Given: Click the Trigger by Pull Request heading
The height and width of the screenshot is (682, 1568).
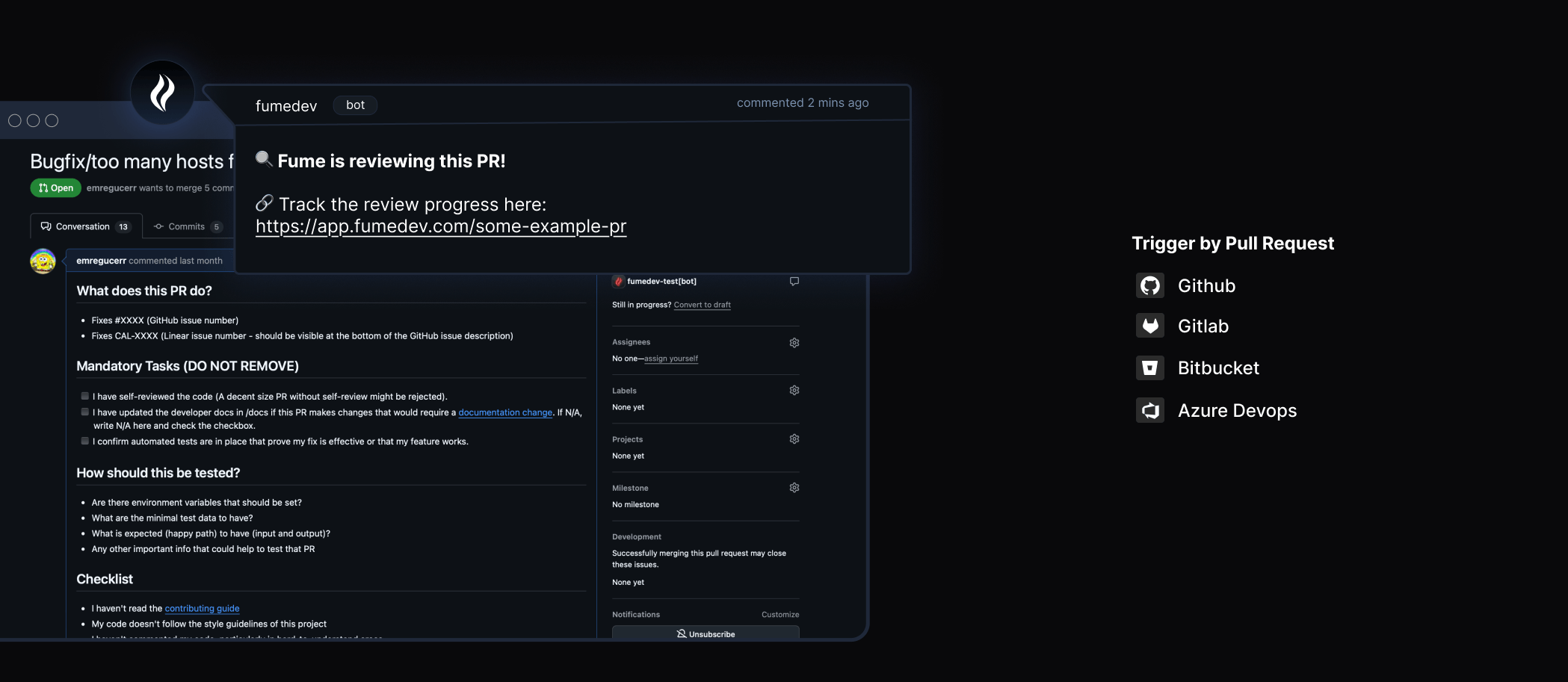Looking at the screenshot, I should (x=1232, y=244).
